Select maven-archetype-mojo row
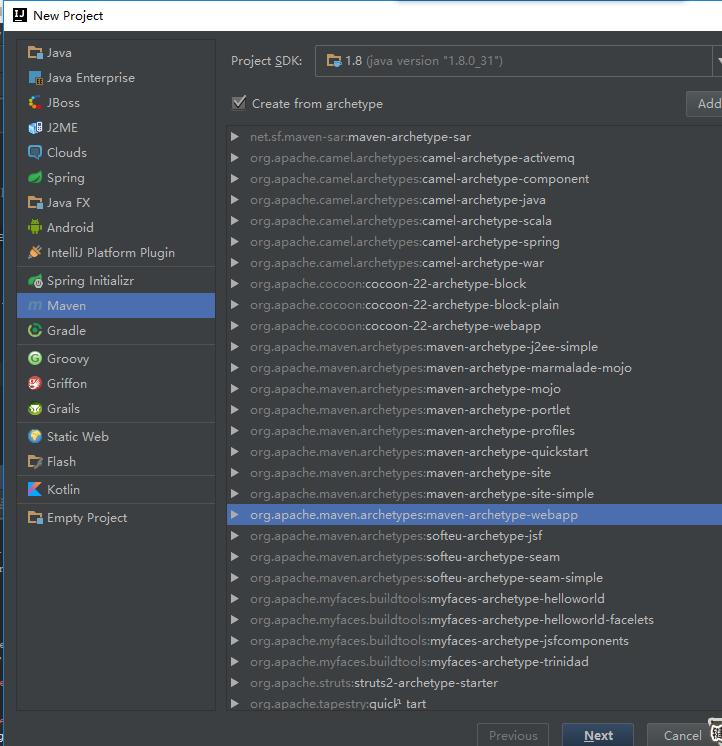722x746 pixels. (474, 389)
